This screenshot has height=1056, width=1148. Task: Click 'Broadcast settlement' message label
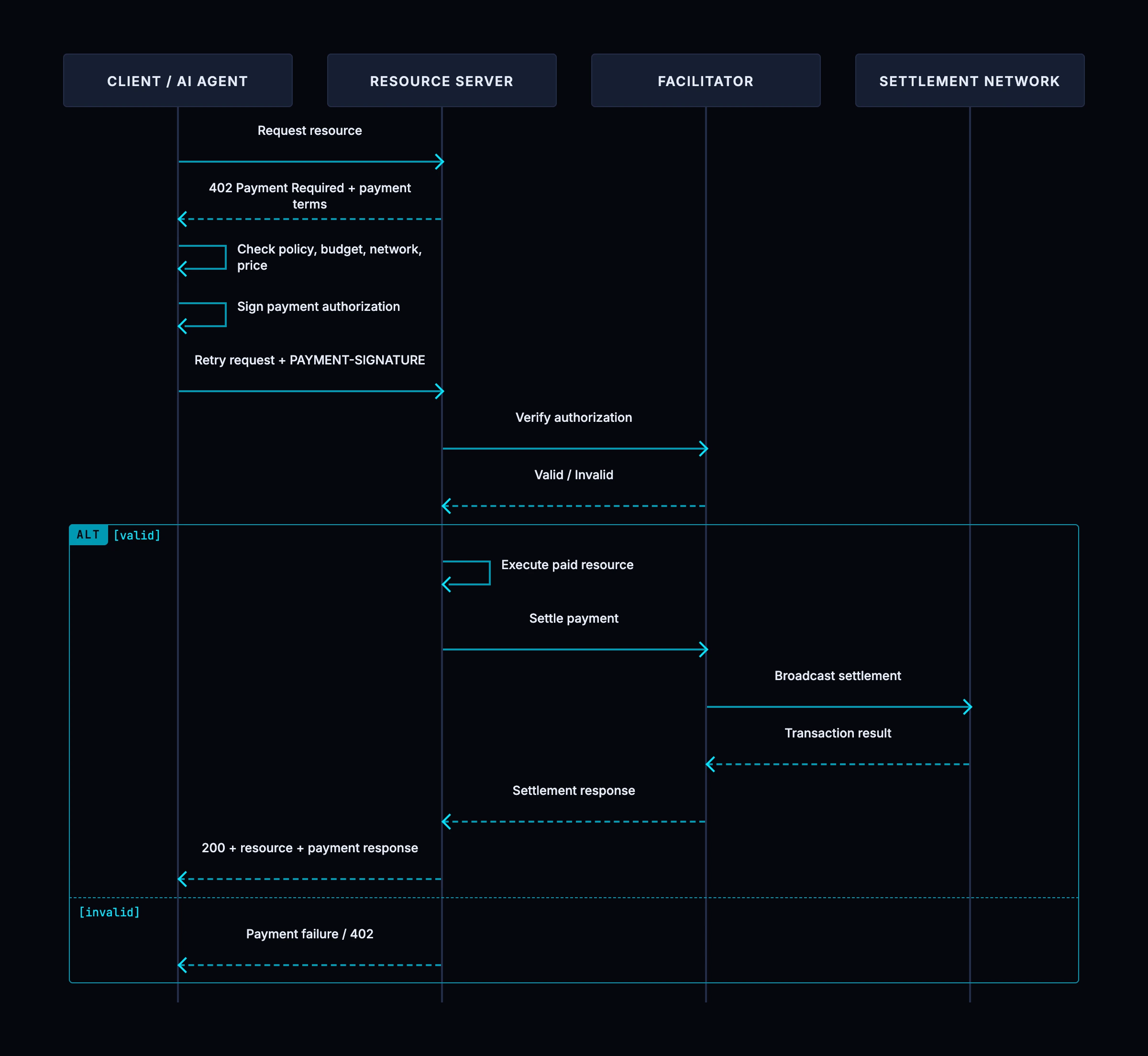click(x=838, y=676)
